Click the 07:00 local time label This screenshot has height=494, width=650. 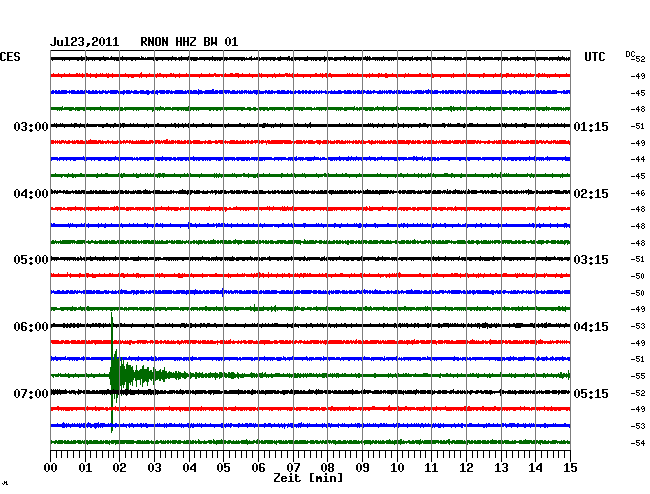click(31, 393)
